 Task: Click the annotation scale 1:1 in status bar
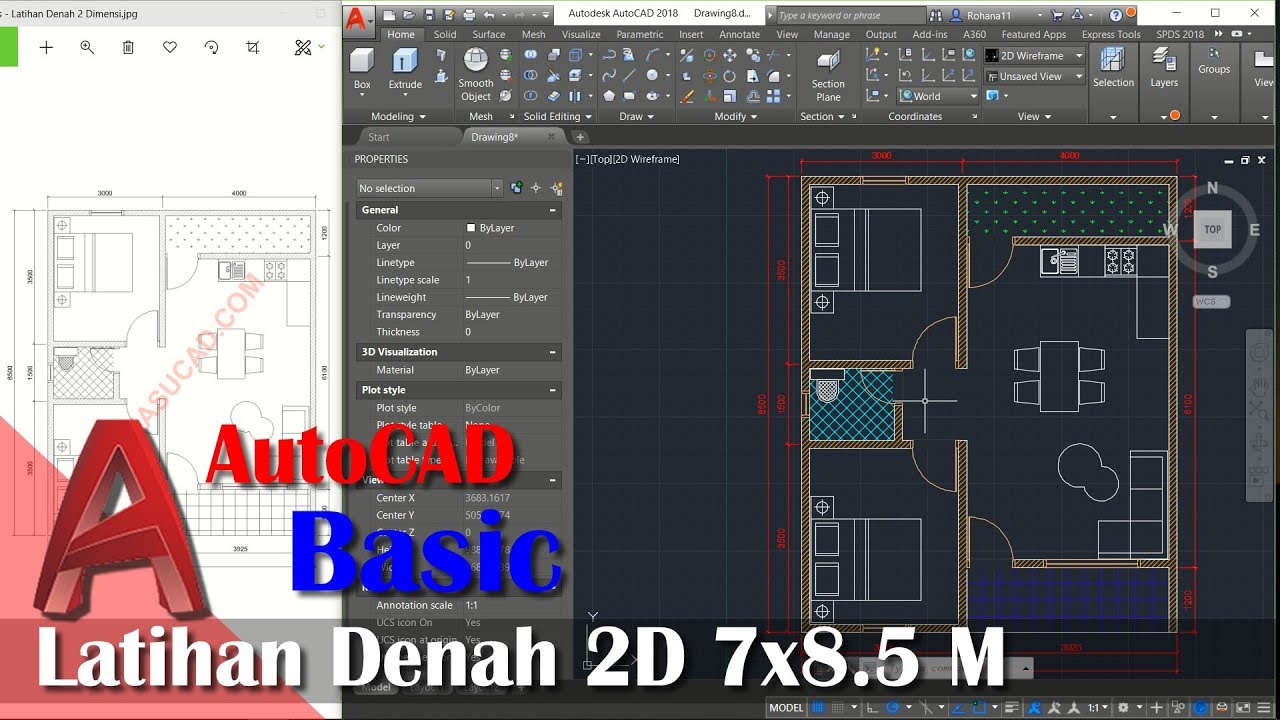click(1096, 708)
